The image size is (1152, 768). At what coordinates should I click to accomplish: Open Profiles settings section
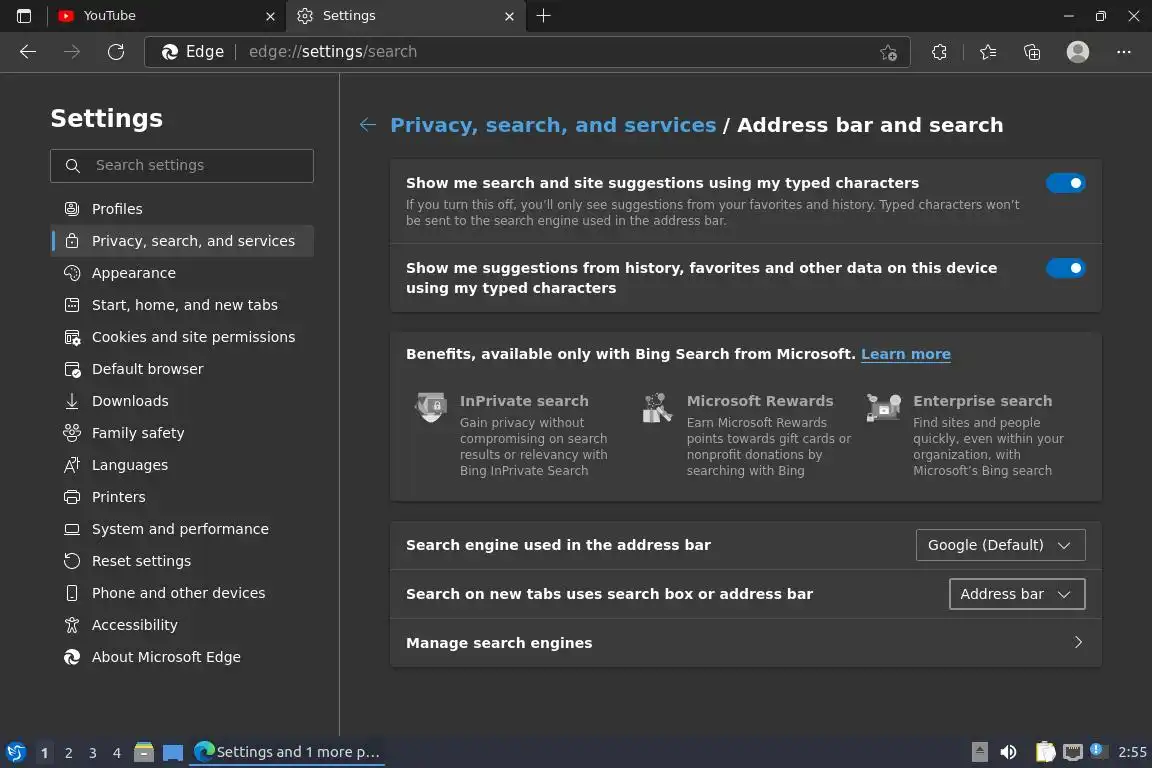point(181,209)
